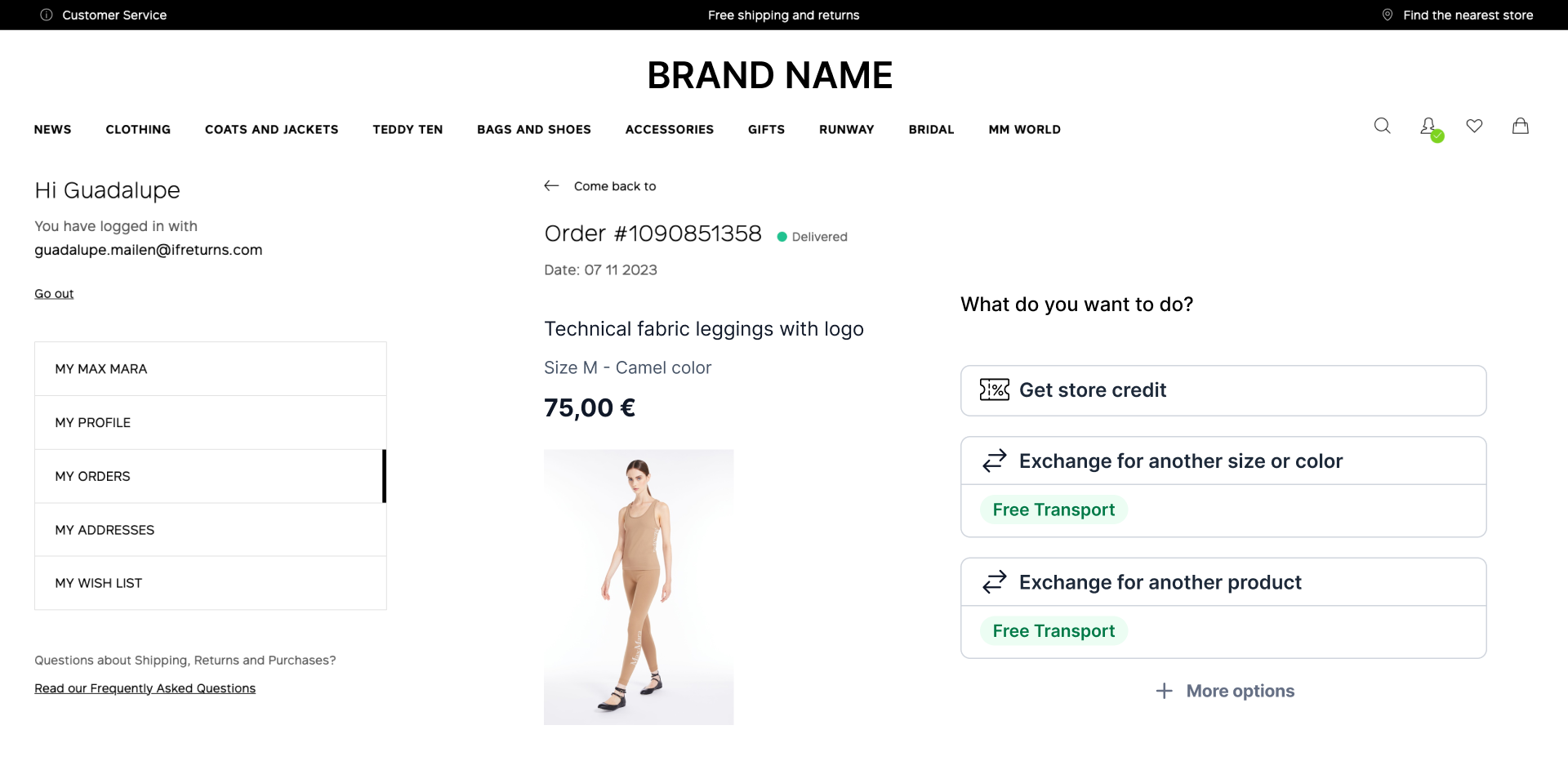Open the shopping bag icon
This screenshot has width=1568, height=761.
click(x=1520, y=126)
